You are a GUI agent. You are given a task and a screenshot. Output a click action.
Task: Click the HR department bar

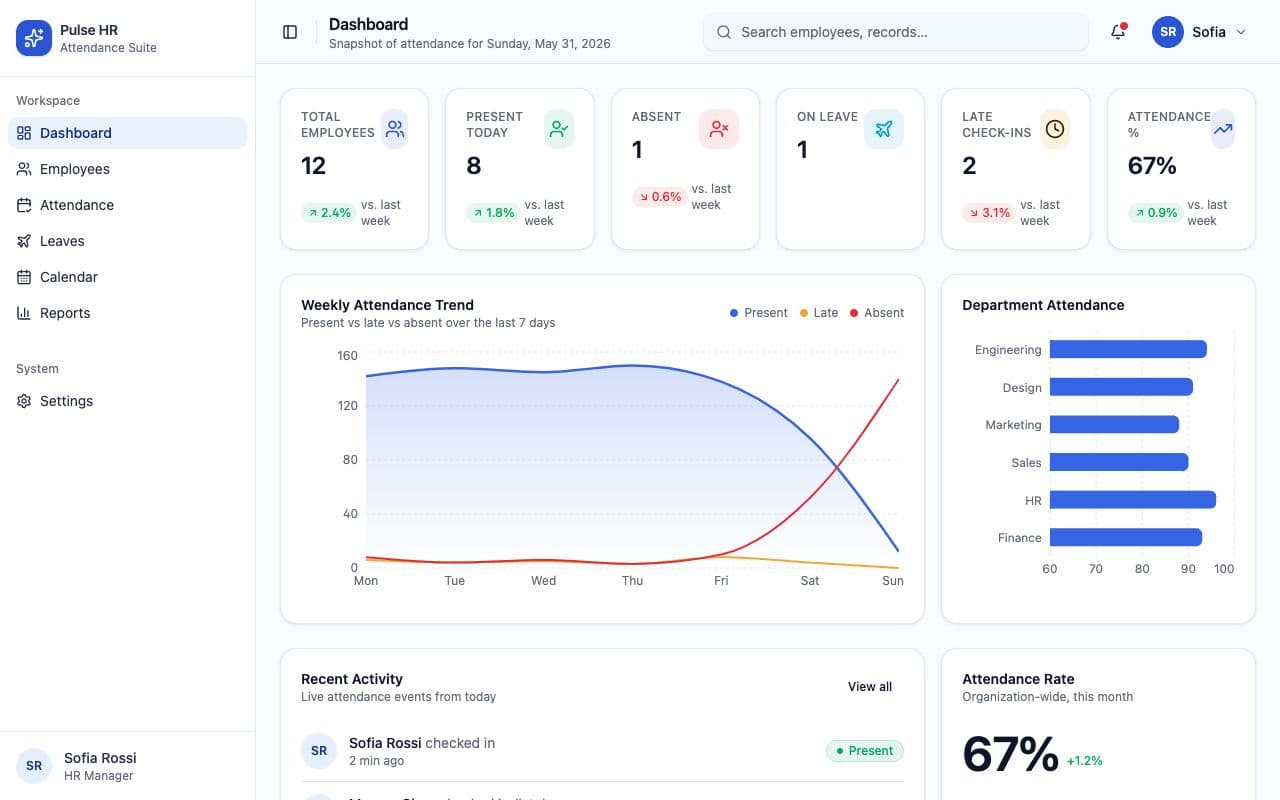tap(1133, 500)
